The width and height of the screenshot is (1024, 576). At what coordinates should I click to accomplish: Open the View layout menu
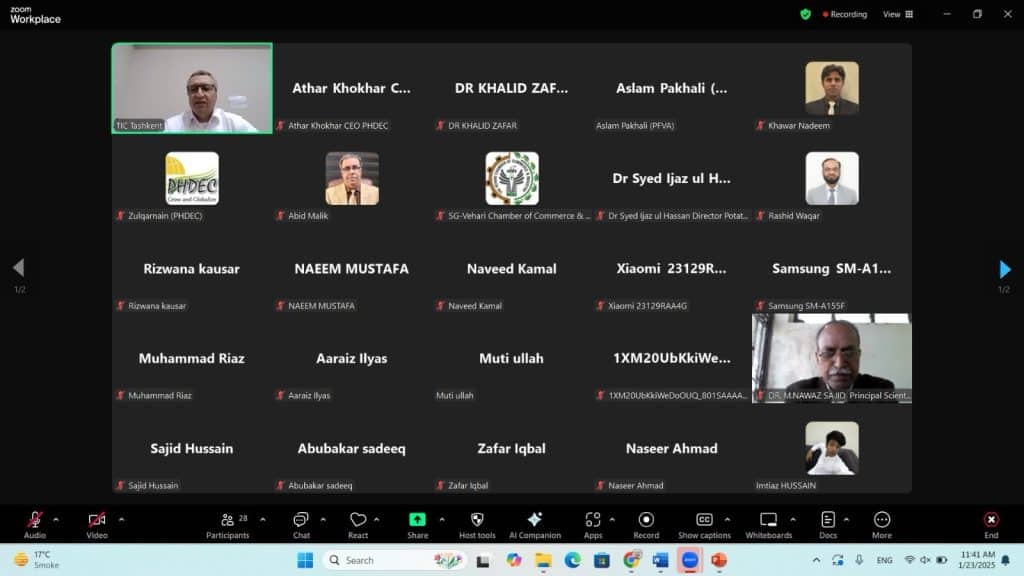pyautogui.click(x=897, y=14)
